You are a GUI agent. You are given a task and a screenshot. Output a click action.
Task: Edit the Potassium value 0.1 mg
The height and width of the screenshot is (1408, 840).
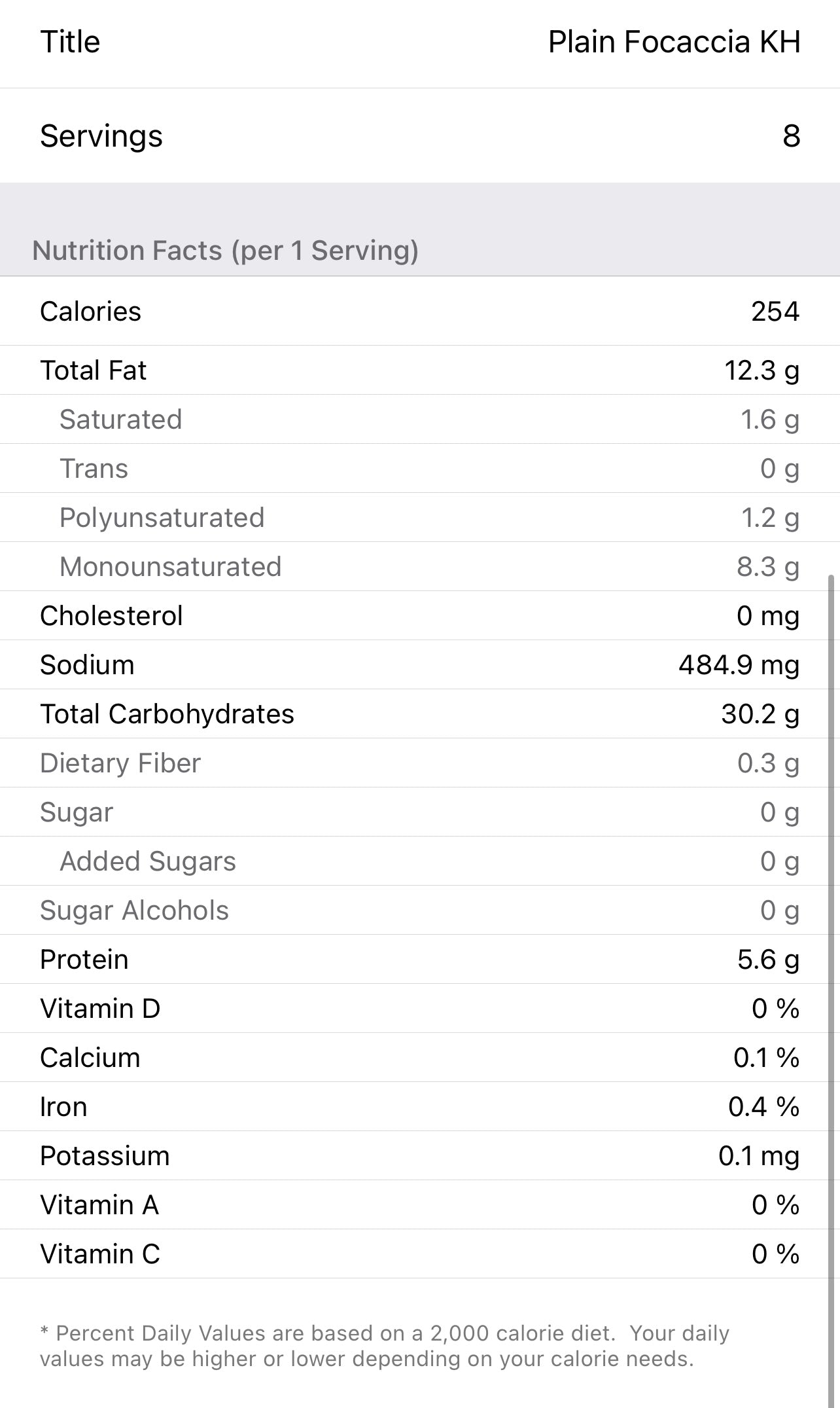pos(758,1156)
